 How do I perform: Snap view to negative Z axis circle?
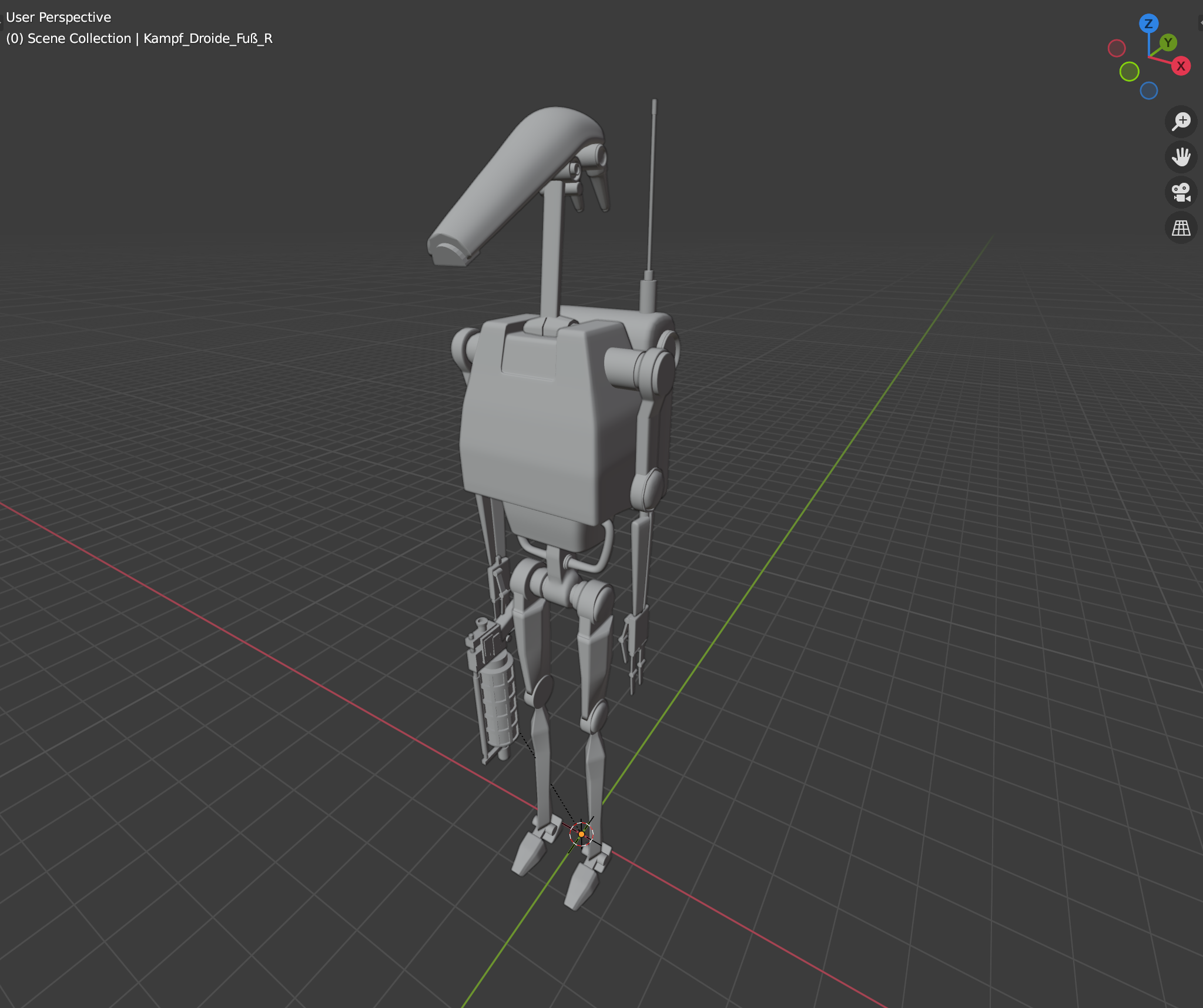1148,91
